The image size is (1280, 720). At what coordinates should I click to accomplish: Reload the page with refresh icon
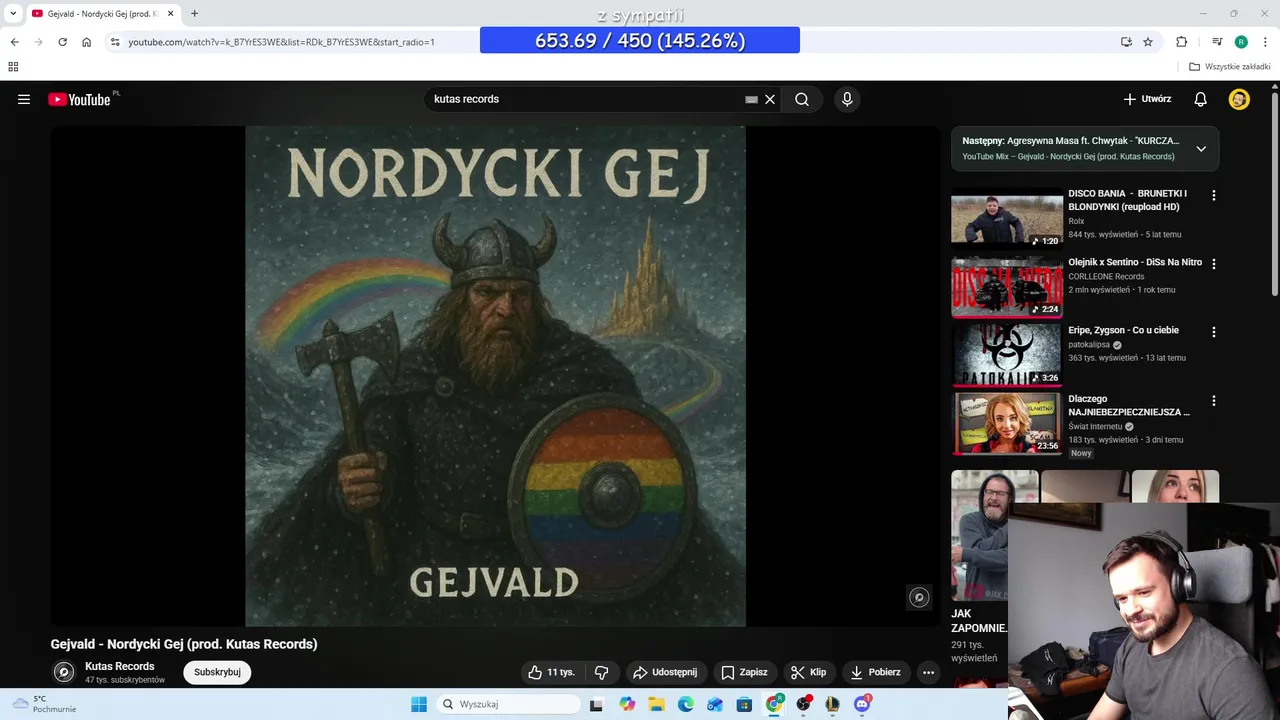pos(62,42)
